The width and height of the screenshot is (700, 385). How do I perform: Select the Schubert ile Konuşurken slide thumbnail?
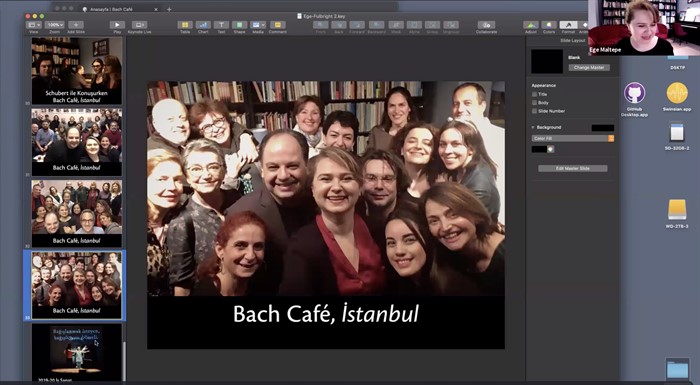(x=76, y=71)
